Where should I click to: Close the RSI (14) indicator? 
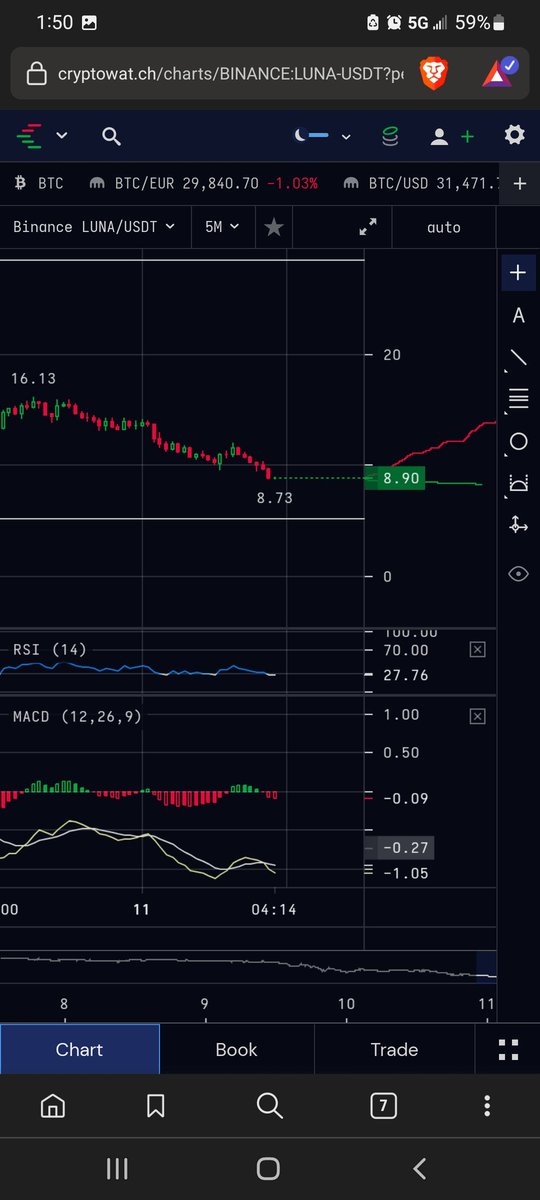click(x=477, y=650)
